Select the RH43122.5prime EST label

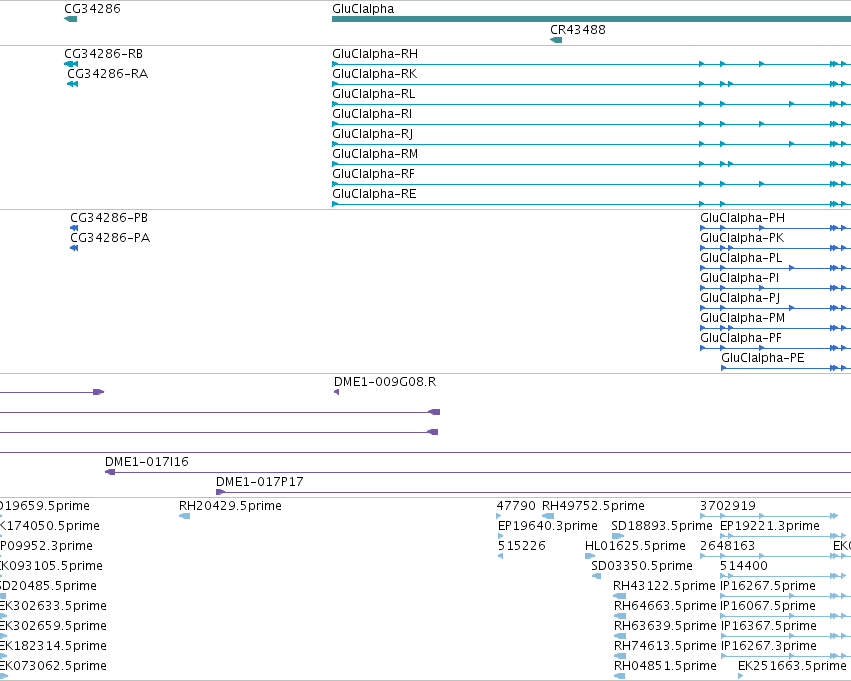pos(664,586)
